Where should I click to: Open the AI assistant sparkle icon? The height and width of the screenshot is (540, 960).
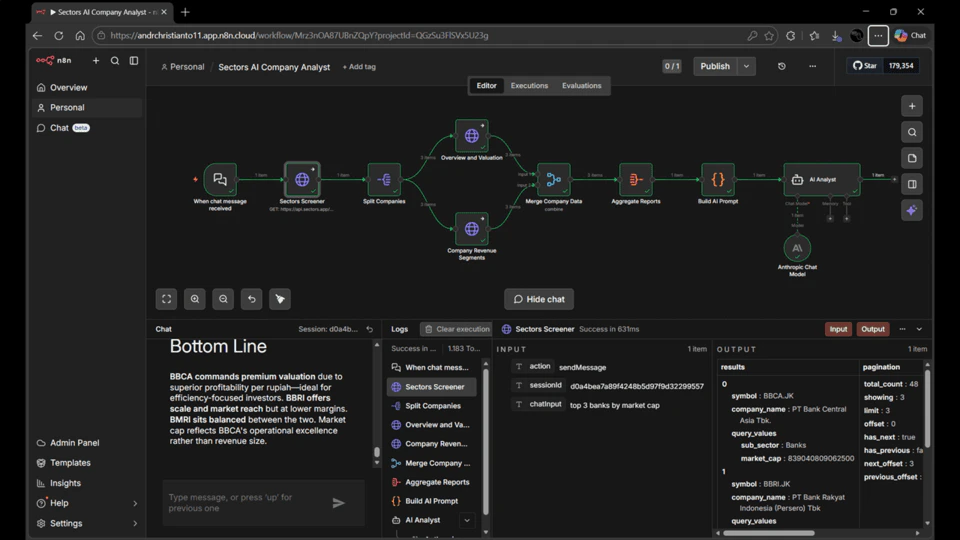pyautogui.click(x=912, y=211)
